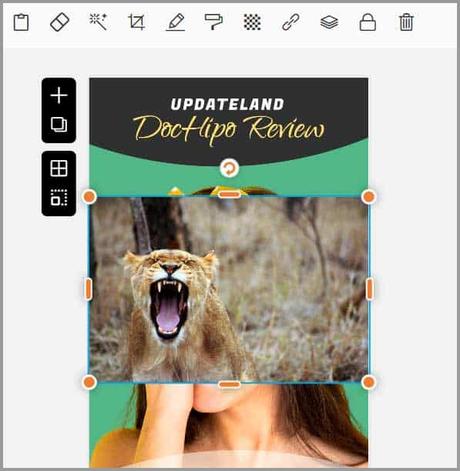
Task: Select the roaring lioness photo
Action: point(229,289)
